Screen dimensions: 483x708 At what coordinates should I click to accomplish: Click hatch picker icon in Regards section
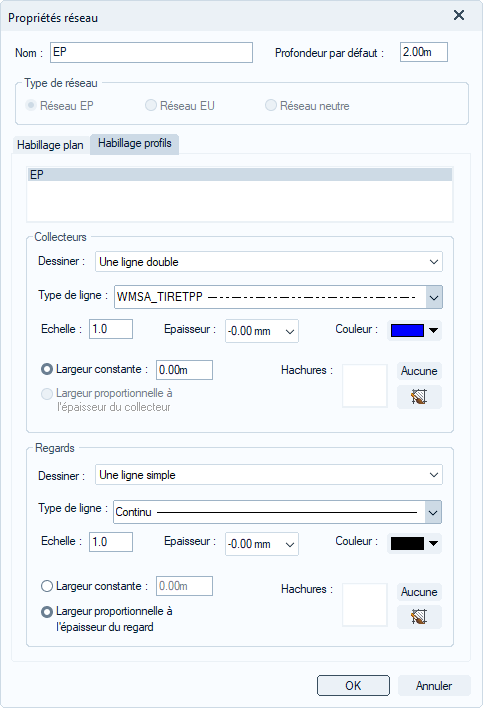pyautogui.click(x=419, y=617)
